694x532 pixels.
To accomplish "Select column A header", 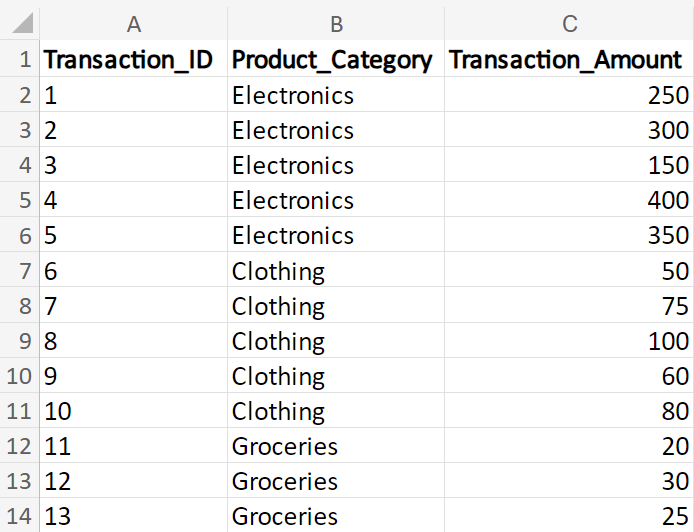I will click(134, 24).
